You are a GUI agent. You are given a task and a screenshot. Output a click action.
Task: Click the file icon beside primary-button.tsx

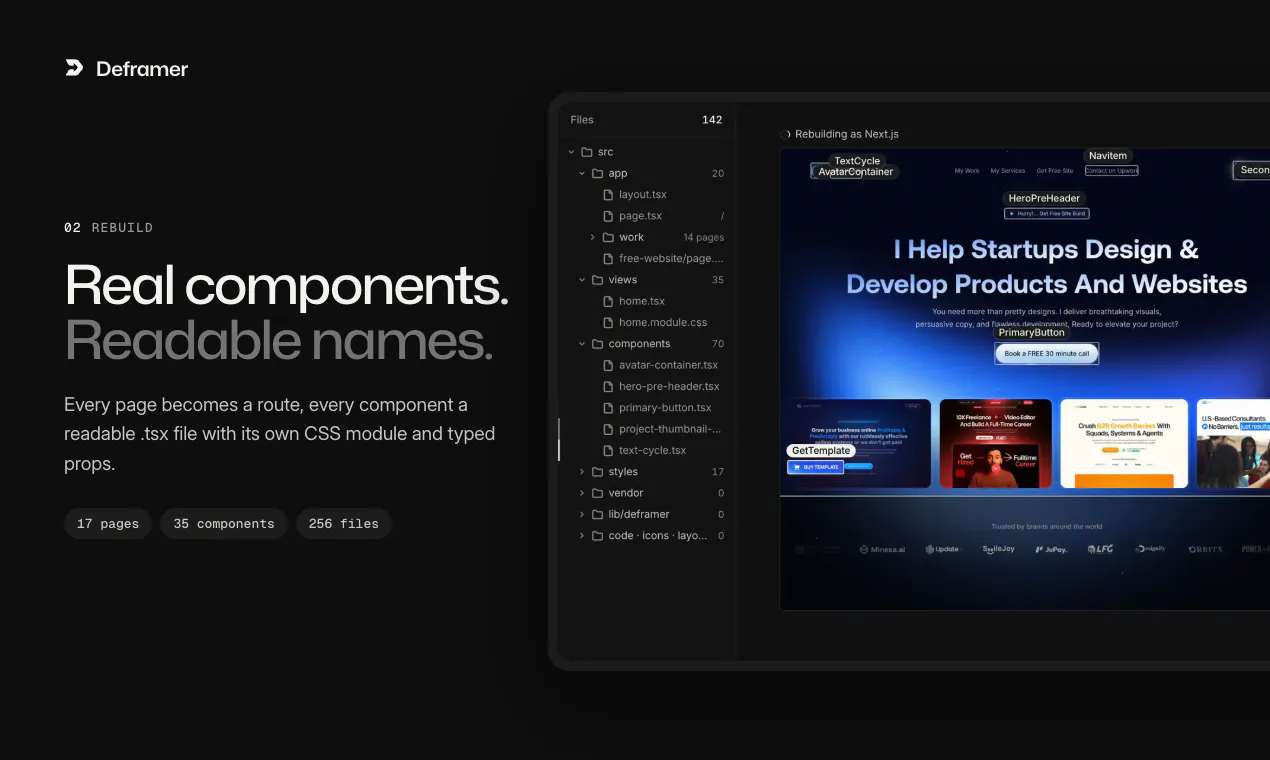point(608,408)
